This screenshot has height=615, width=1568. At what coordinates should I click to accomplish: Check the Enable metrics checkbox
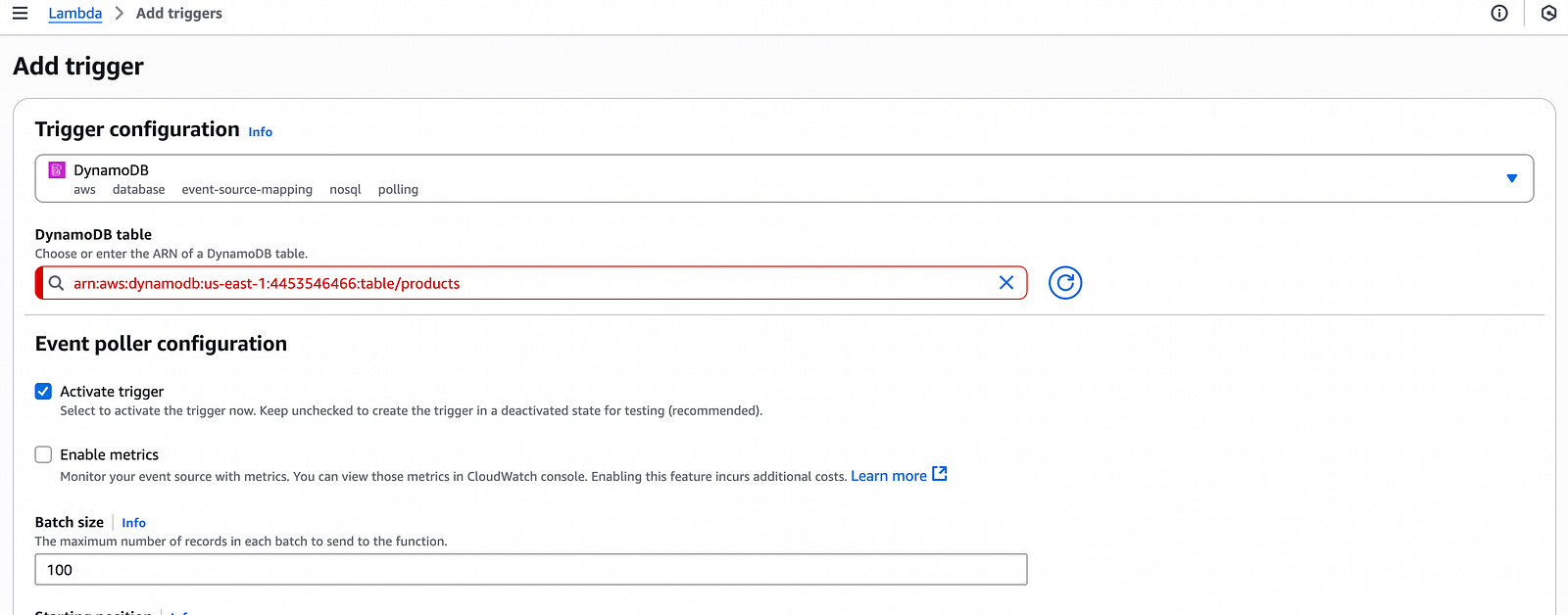pos(43,454)
